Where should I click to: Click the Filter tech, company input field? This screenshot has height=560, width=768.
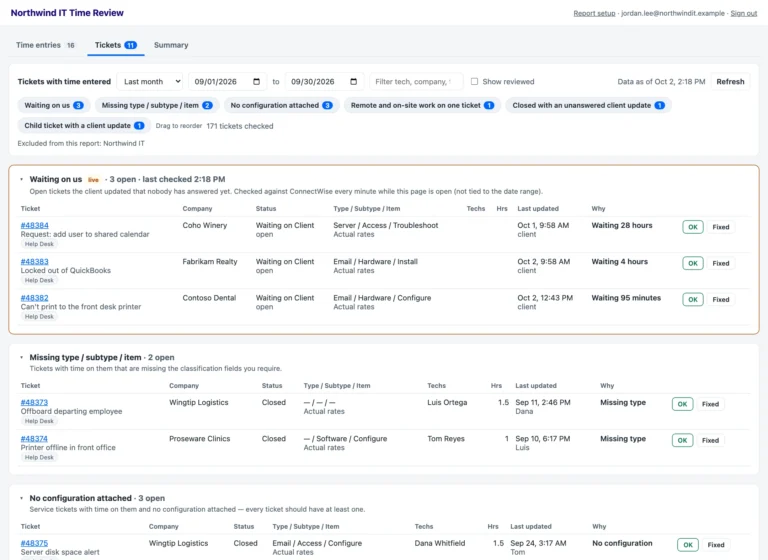(x=416, y=81)
